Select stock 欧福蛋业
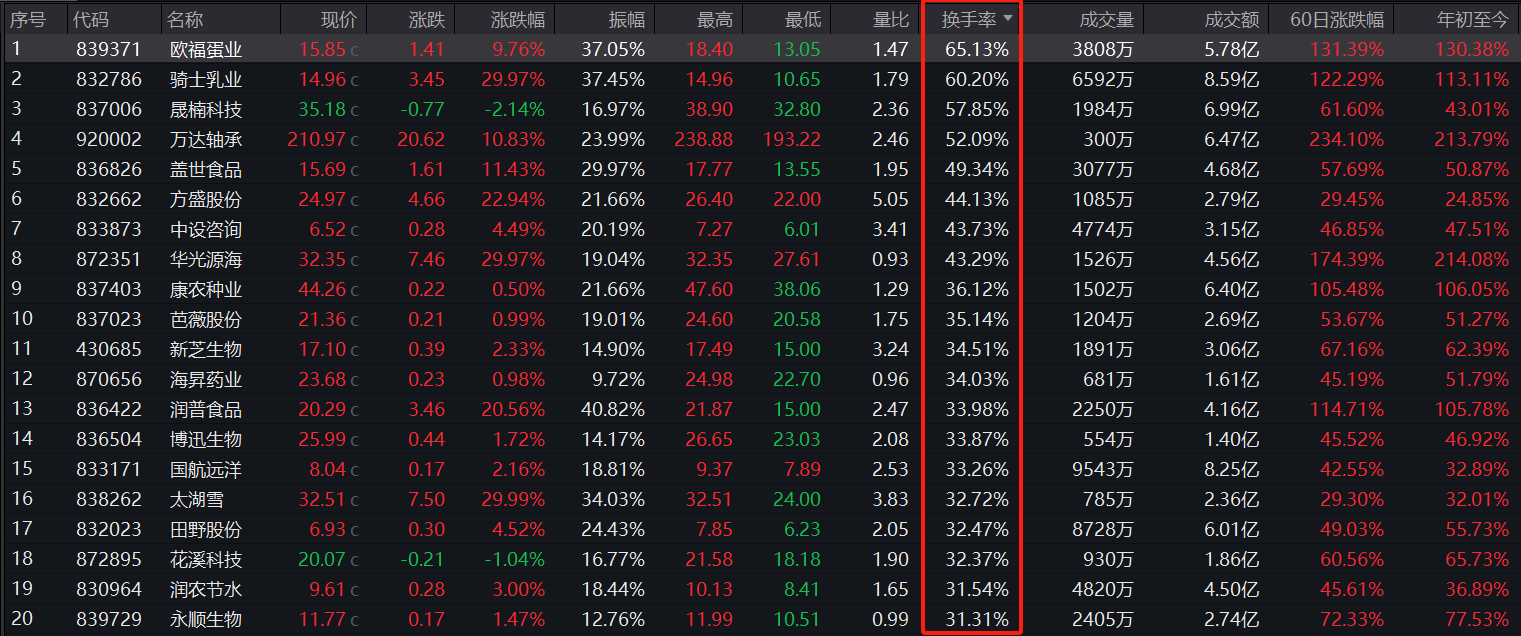The height and width of the screenshot is (636, 1521). tap(206, 49)
